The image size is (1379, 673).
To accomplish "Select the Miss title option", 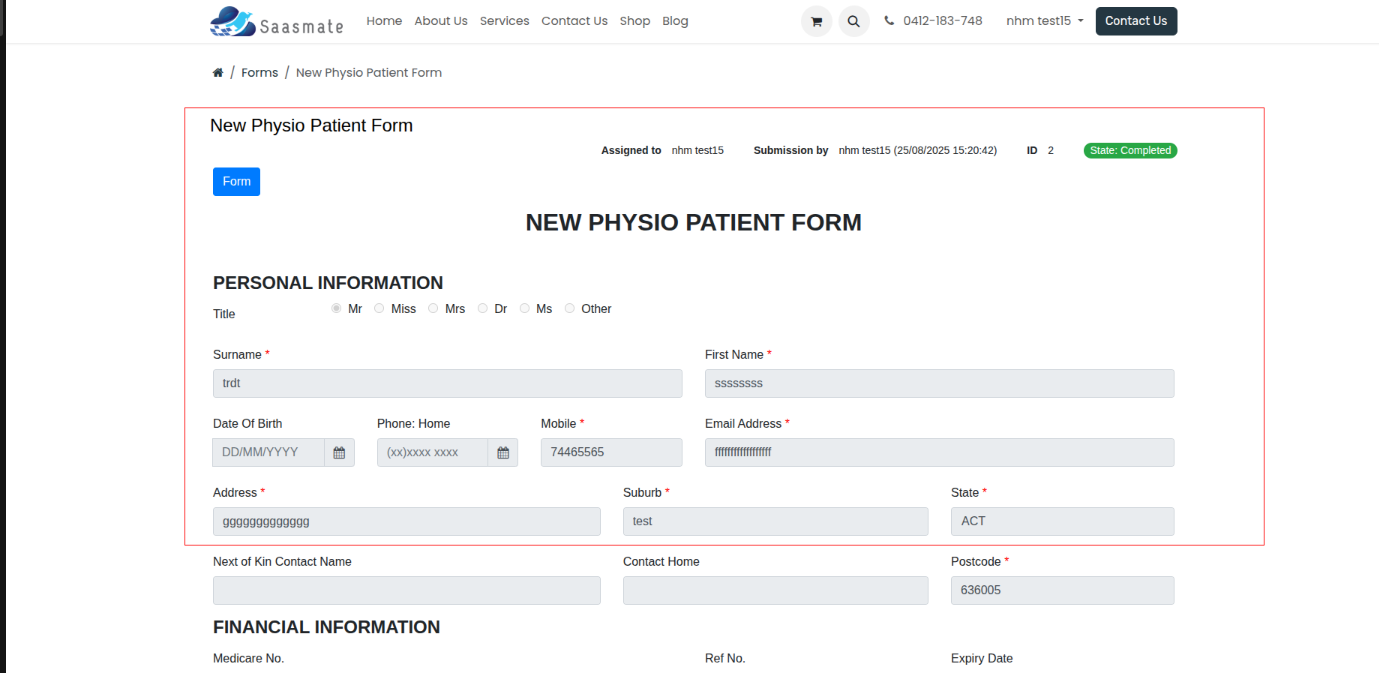I will [379, 309].
